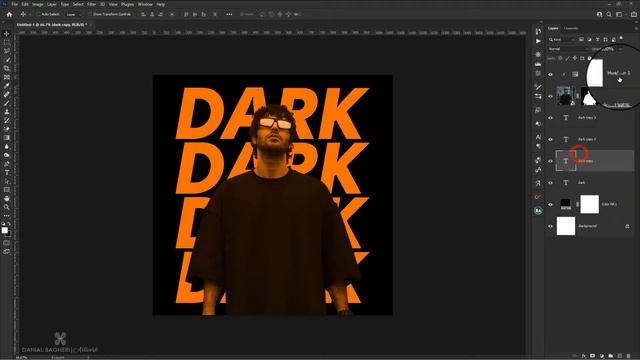
Task: Open the search icon at top right
Action: (x=609, y=14)
